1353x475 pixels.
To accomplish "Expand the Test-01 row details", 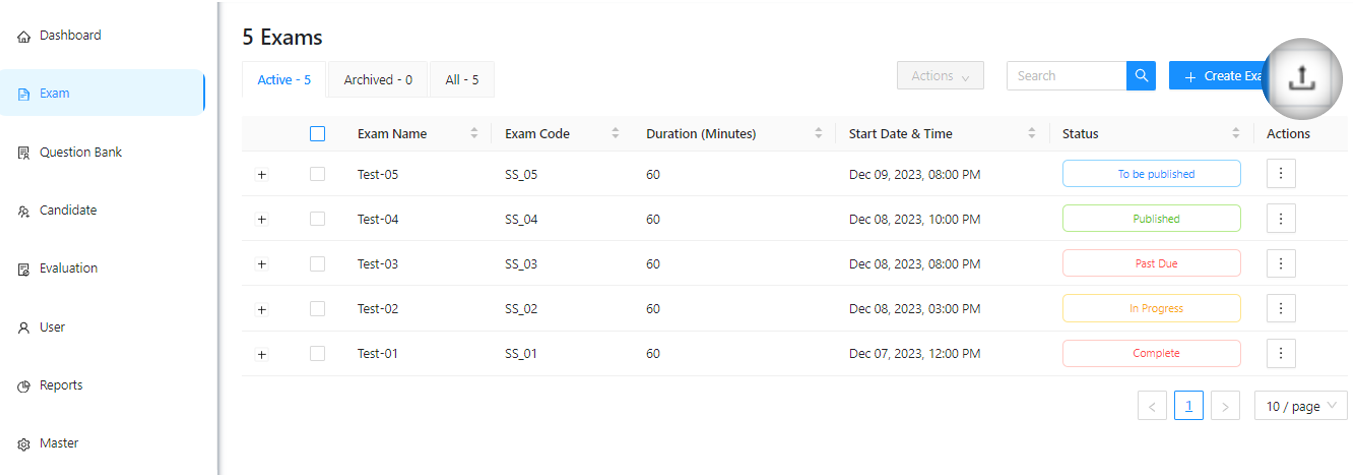I will point(262,354).
